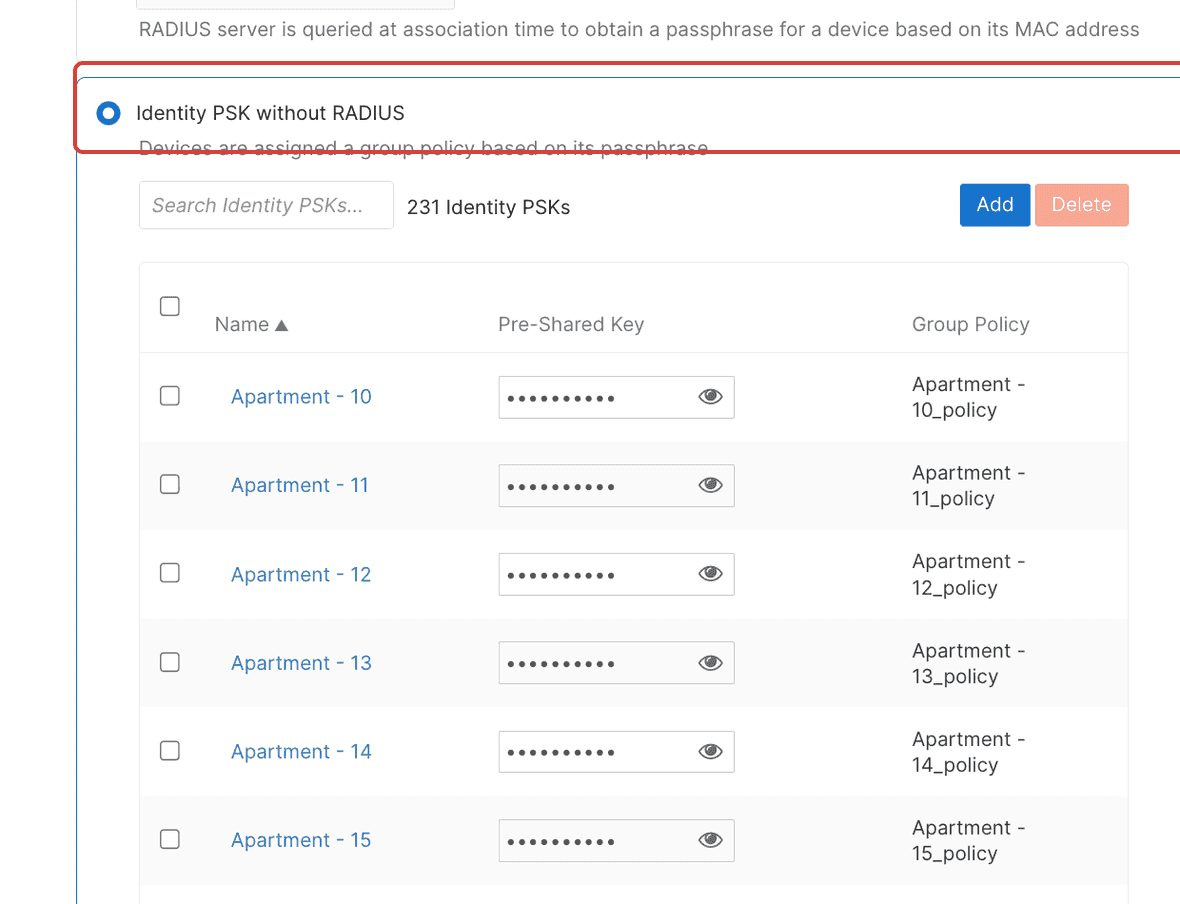Check the Apartment - 11 row checkbox
Viewport: 1180px width, 904px height.
(x=170, y=484)
